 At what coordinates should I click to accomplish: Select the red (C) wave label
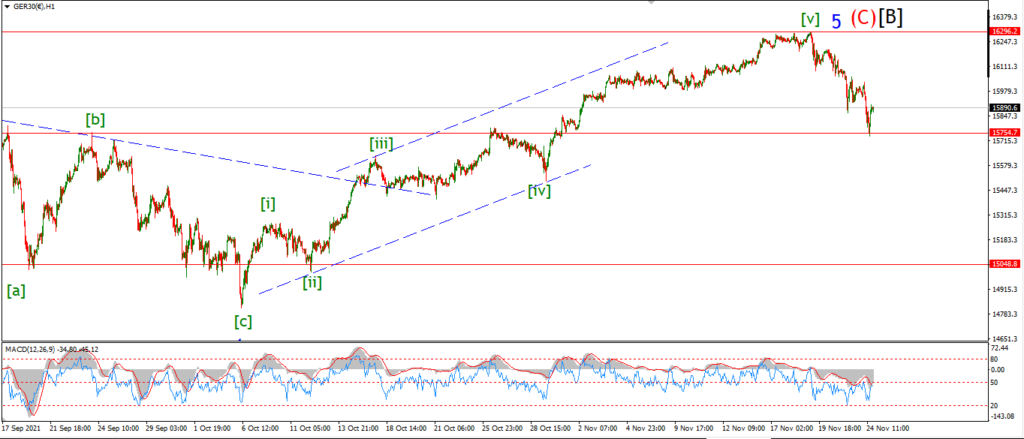[863, 18]
